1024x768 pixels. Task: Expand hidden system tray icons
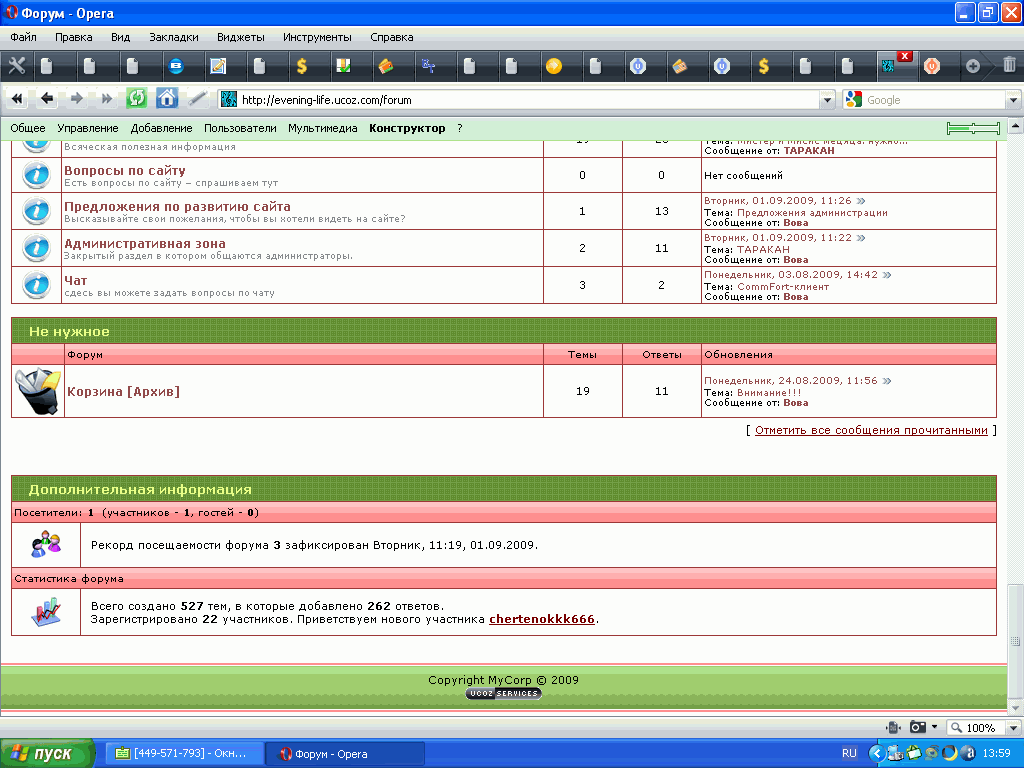[876, 754]
